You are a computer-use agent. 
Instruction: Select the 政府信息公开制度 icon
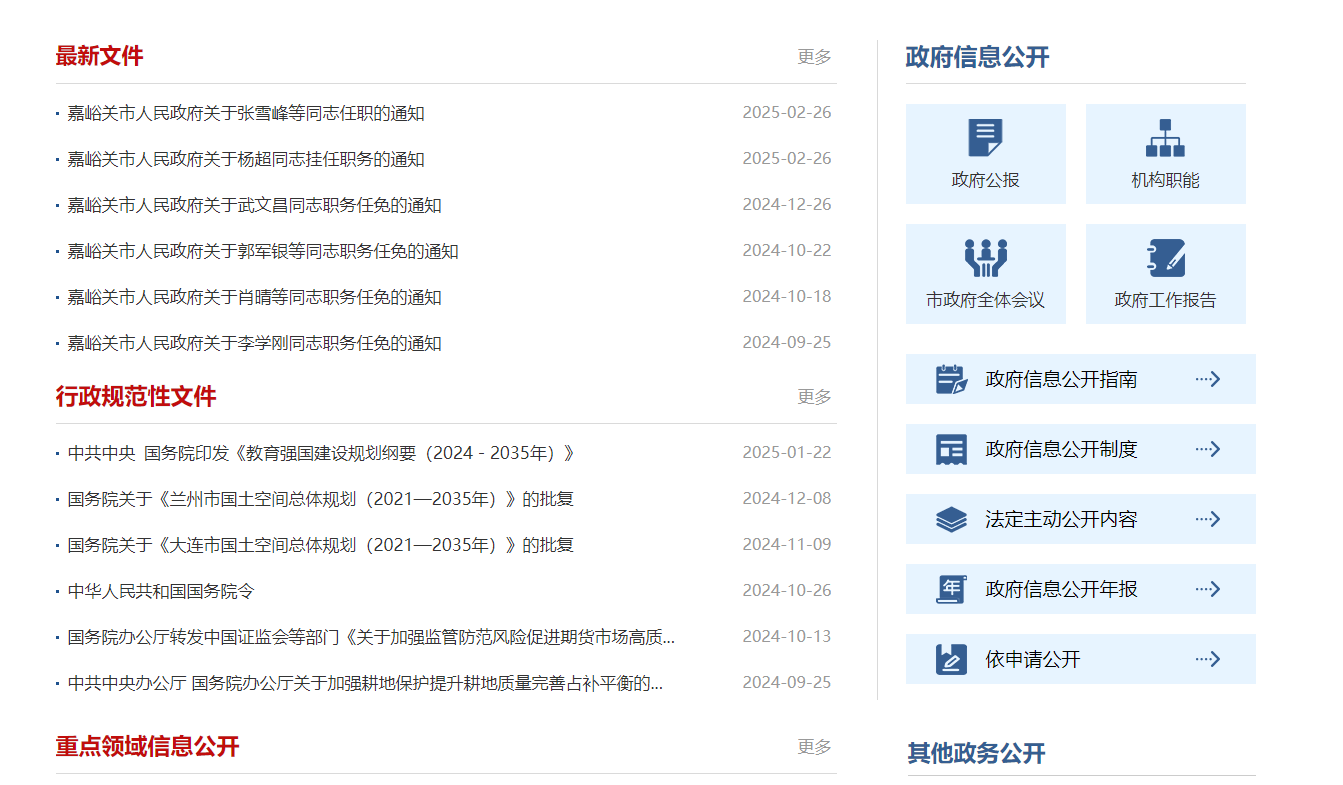pos(951,449)
